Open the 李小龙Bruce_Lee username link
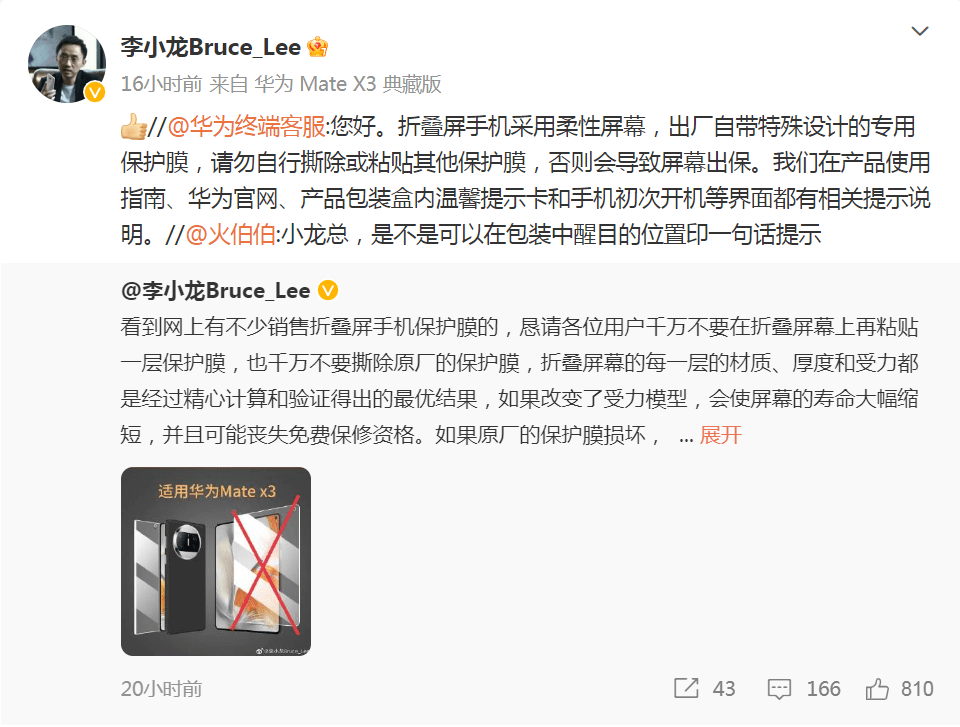 (x=211, y=47)
